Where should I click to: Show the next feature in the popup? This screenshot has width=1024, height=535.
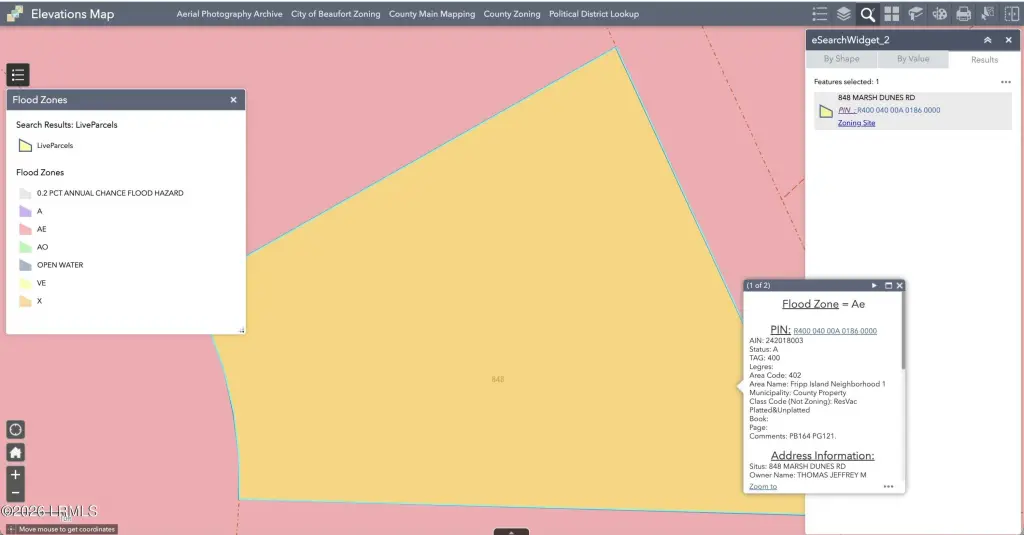tap(874, 286)
